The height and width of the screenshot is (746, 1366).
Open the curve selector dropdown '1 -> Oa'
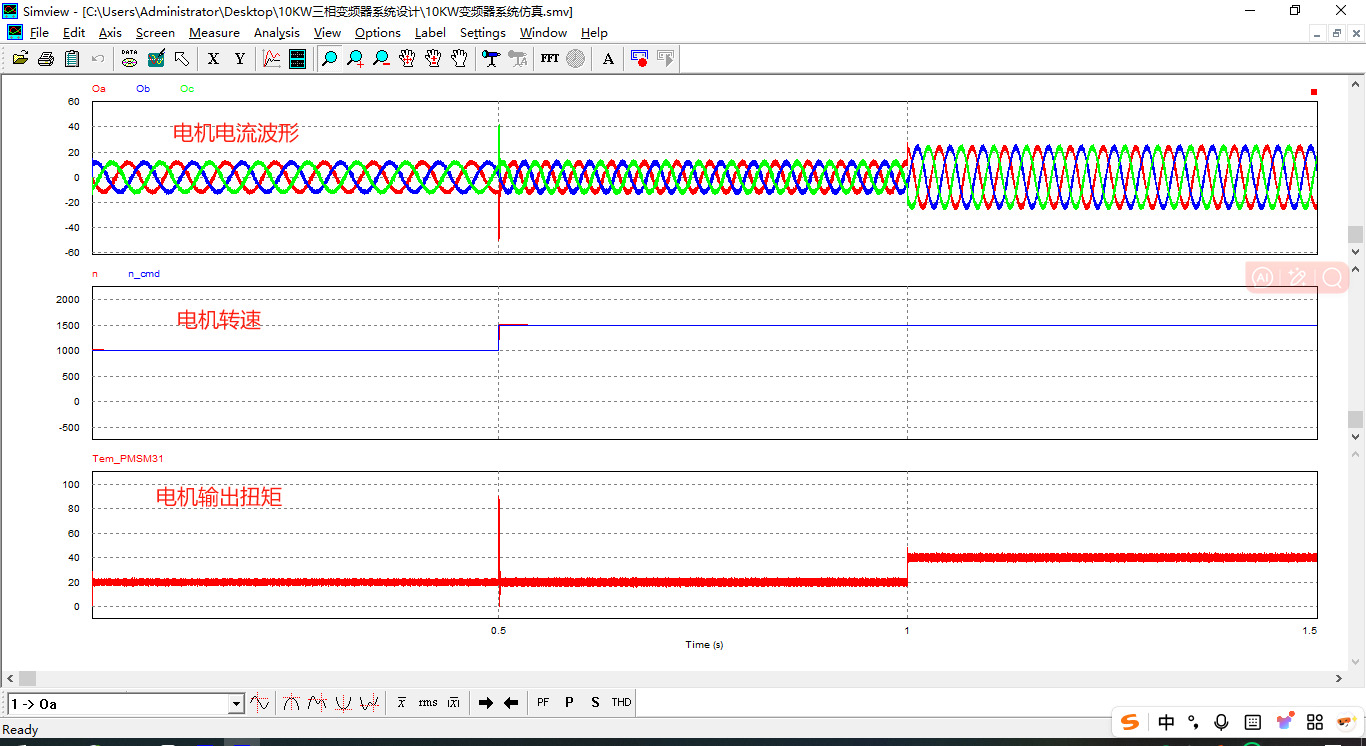pyautogui.click(x=236, y=704)
